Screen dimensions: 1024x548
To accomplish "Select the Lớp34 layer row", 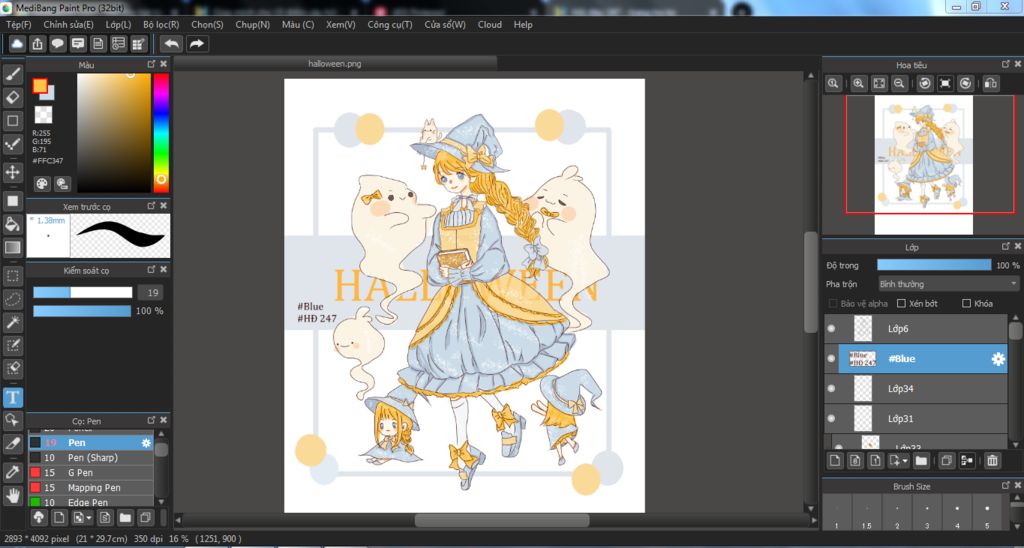I will click(916, 389).
